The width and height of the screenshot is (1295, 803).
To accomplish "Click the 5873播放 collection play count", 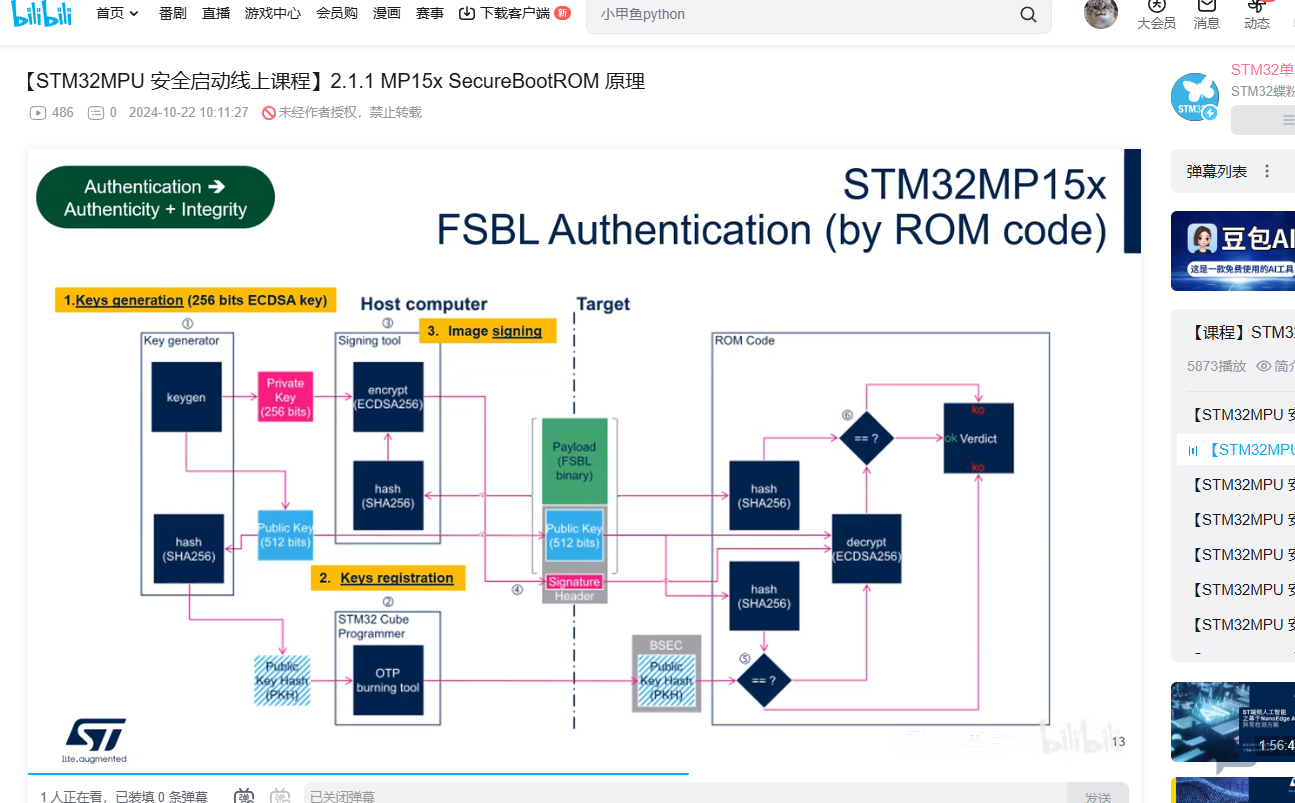I will click(x=1217, y=367).
